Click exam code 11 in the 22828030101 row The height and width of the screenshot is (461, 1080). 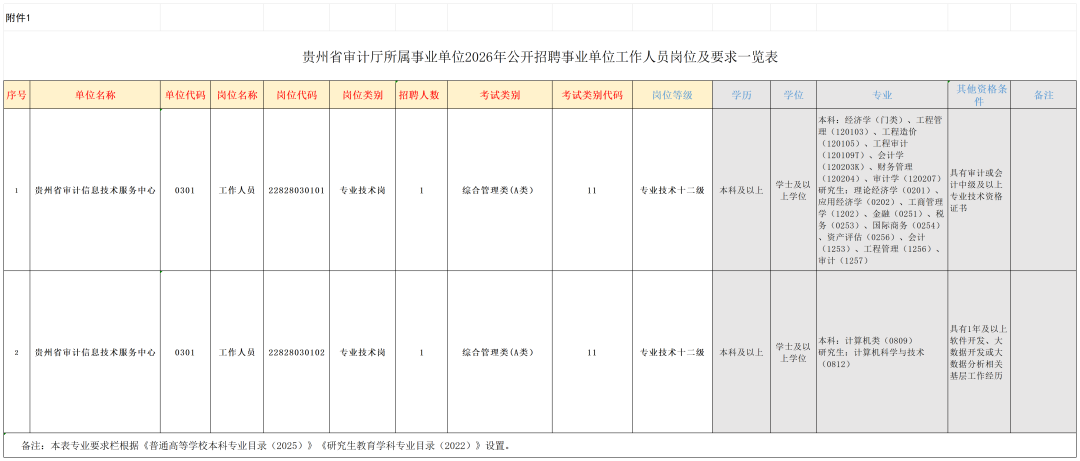coord(592,190)
